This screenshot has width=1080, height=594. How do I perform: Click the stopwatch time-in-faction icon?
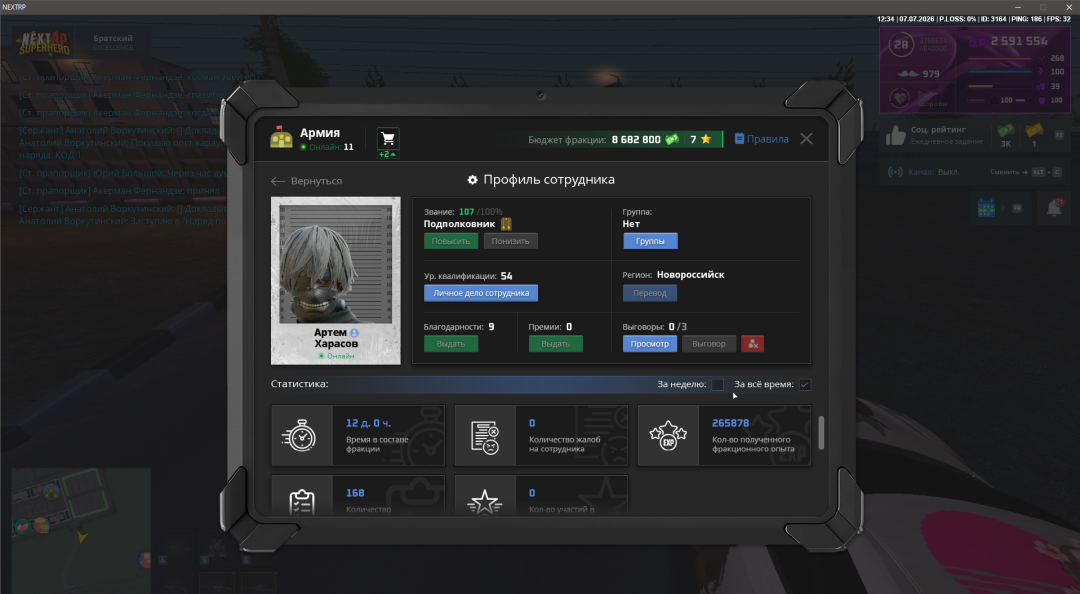pyautogui.click(x=300, y=436)
